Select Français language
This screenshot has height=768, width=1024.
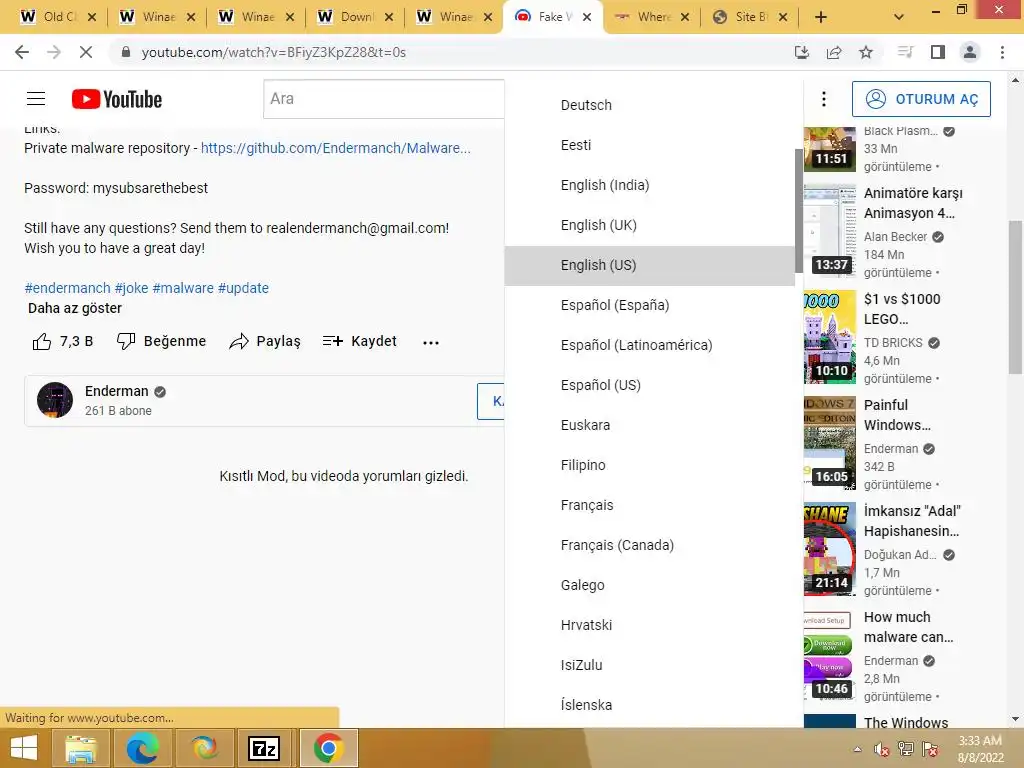click(x=649, y=505)
